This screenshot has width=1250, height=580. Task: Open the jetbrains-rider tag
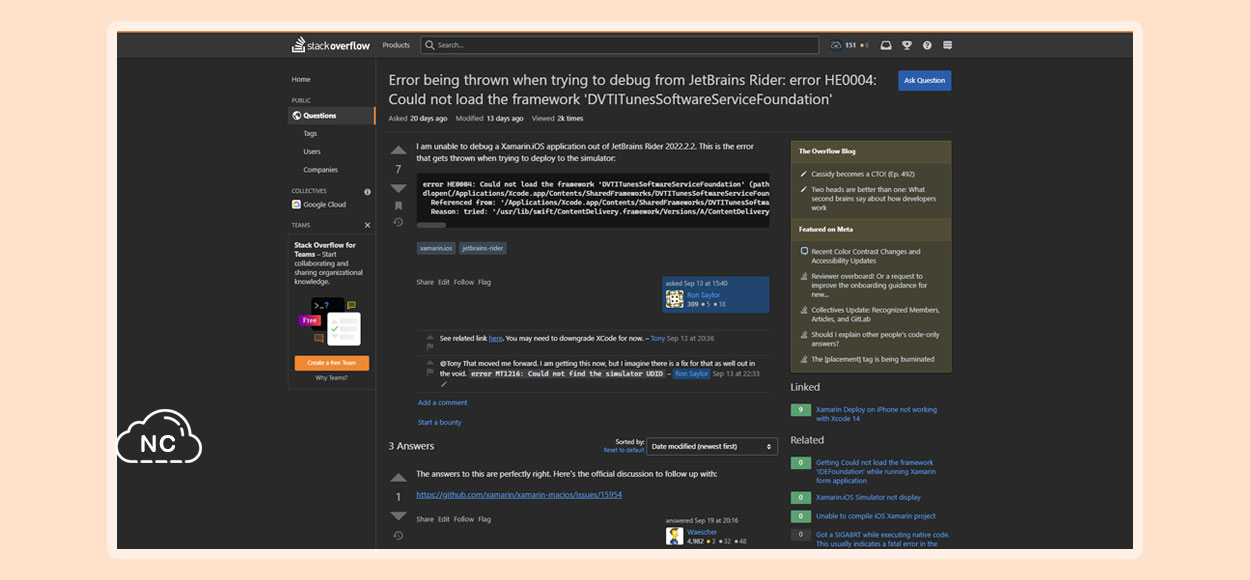(x=483, y=248)
